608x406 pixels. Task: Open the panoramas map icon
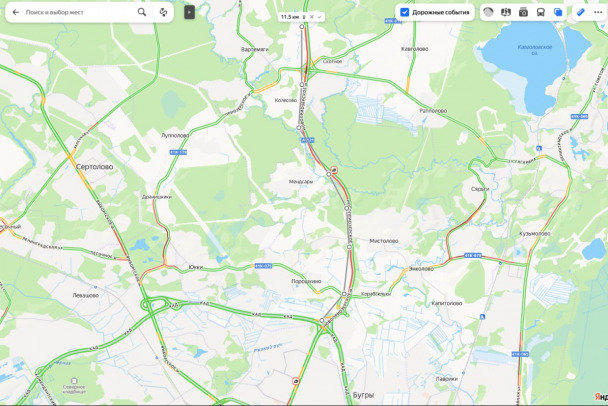pos(506,12)
